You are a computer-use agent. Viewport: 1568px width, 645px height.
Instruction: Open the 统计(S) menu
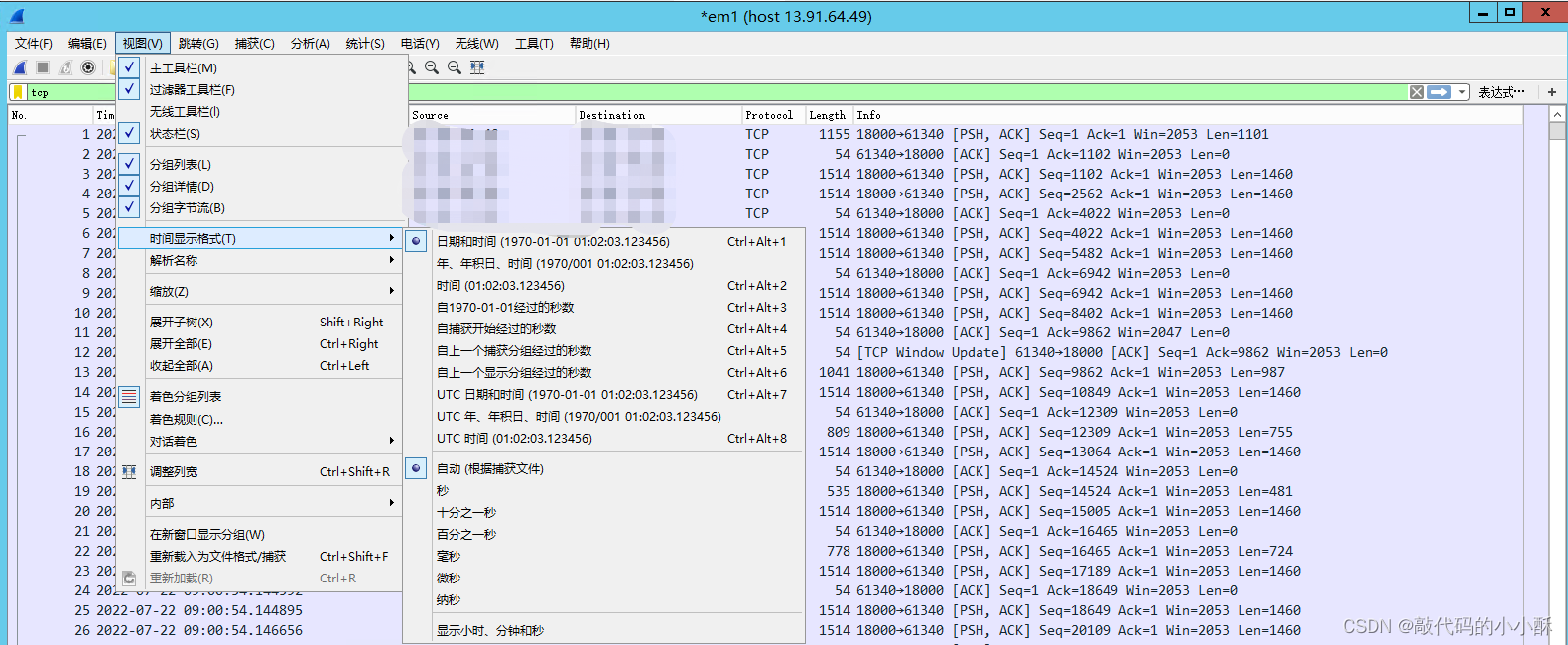pos(365,44)
